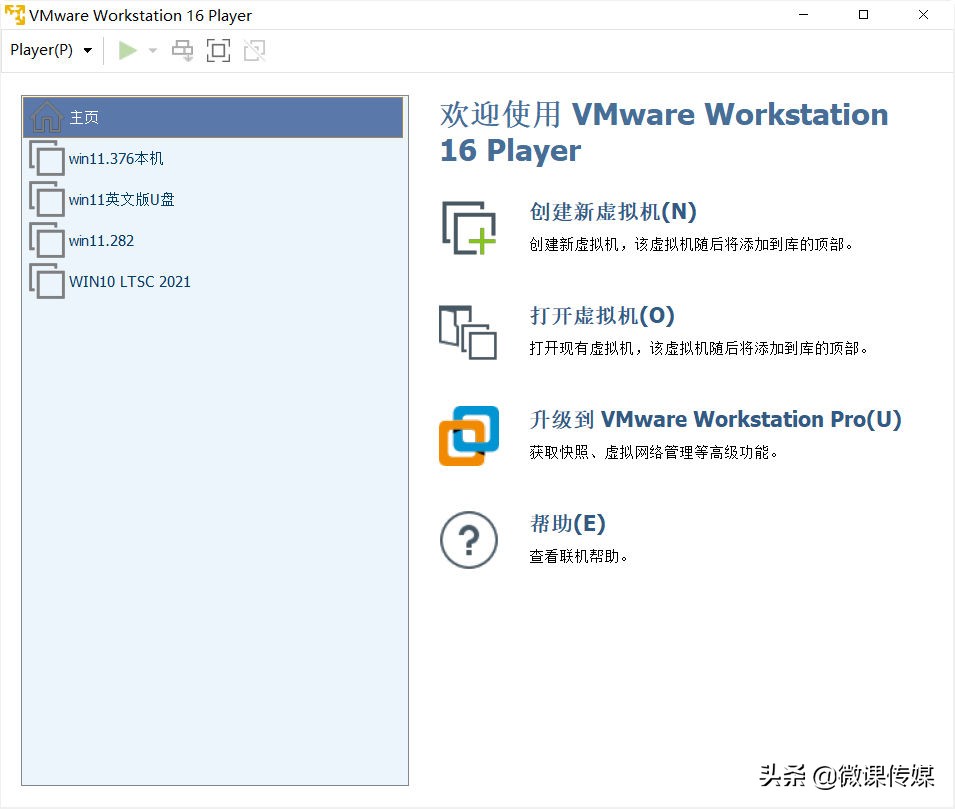Select the win11.282 virtual machine
Viewport: 955px width, 809px height.
click(x=213, y=241)
